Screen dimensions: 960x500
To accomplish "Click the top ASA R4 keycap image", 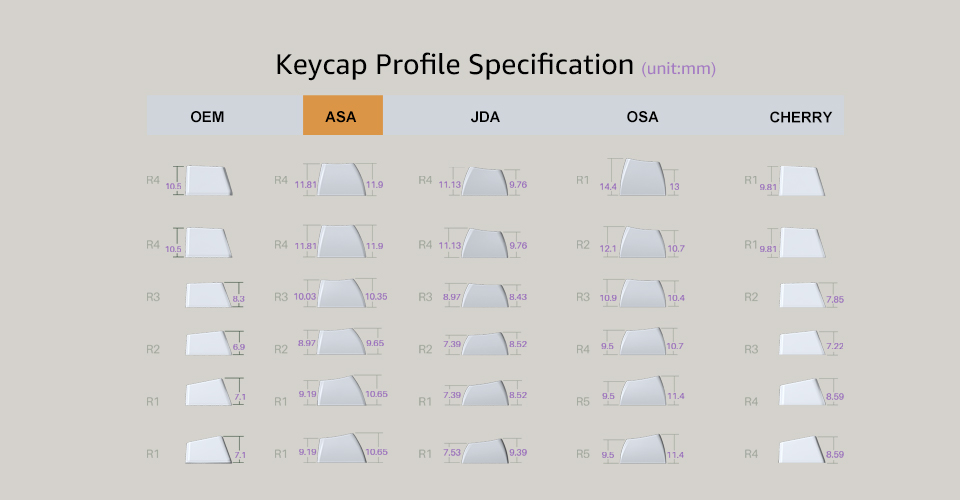I will coord(342,180).
